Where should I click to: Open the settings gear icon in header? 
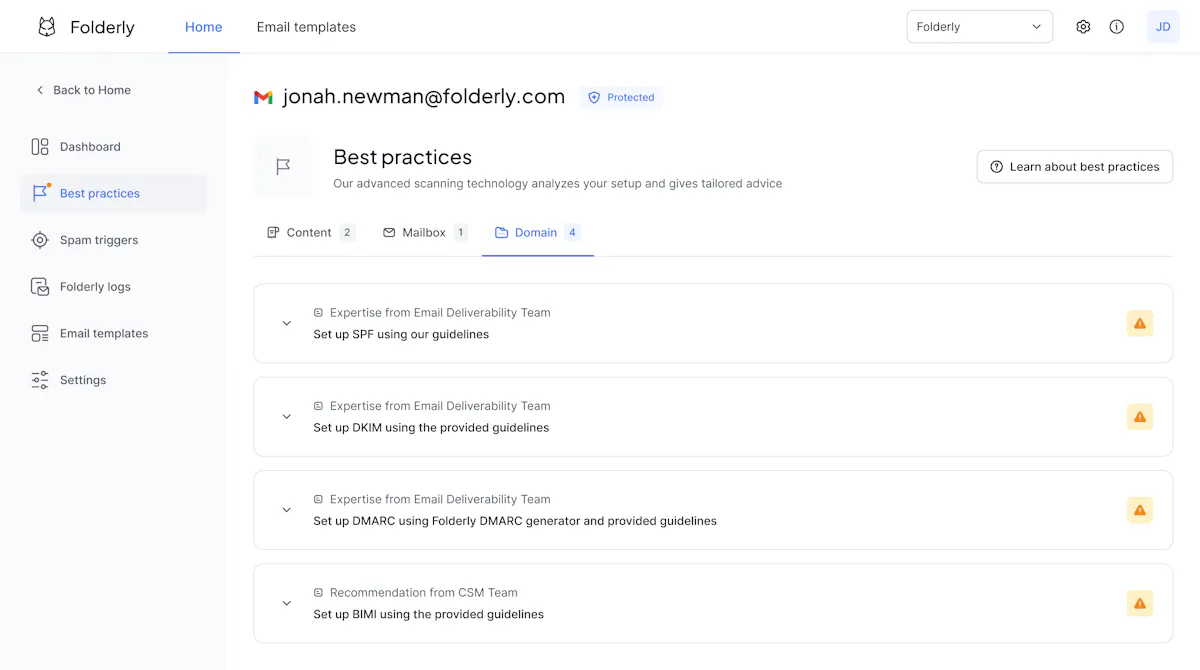click(1083, 27)
